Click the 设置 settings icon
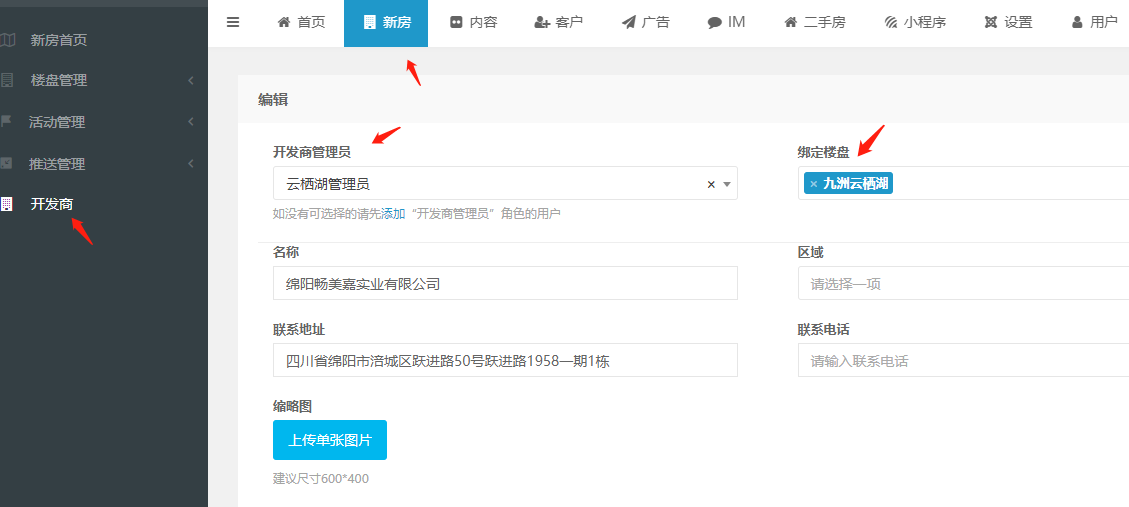The height and width of the screenshot is (507, 1129). pyautogui.click(x=991, y=22)
